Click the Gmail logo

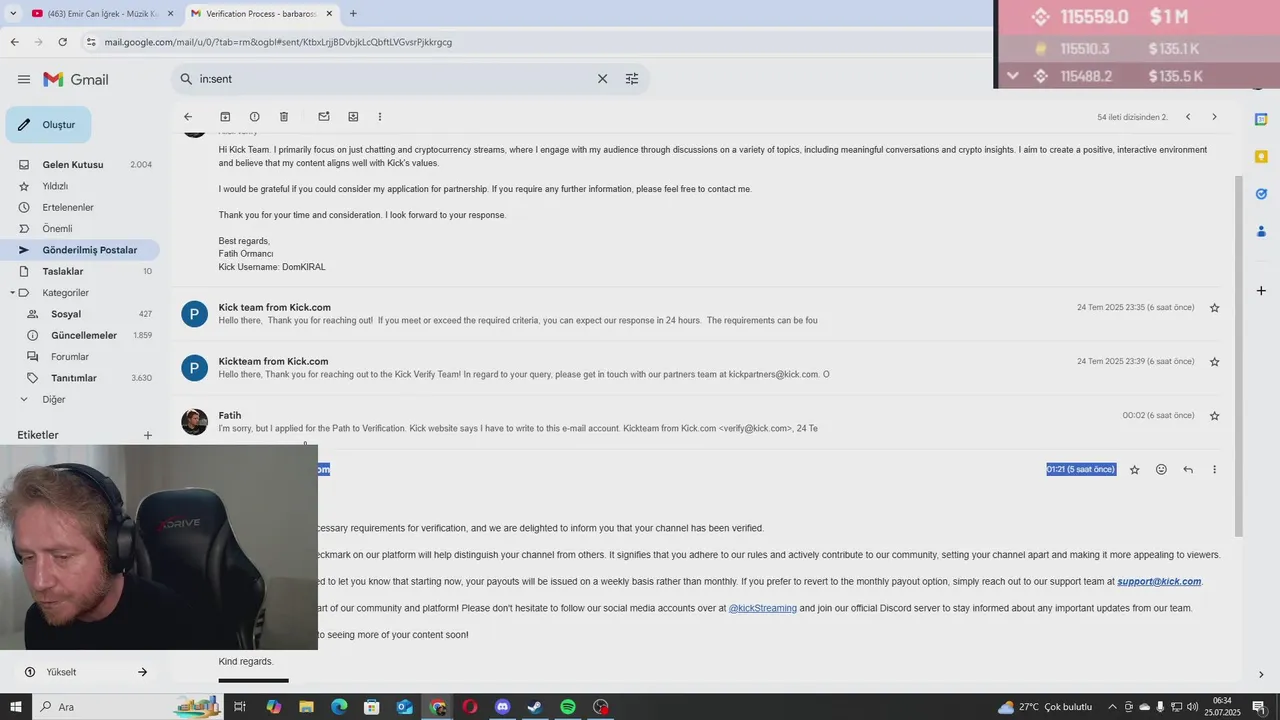pos(76,79)
